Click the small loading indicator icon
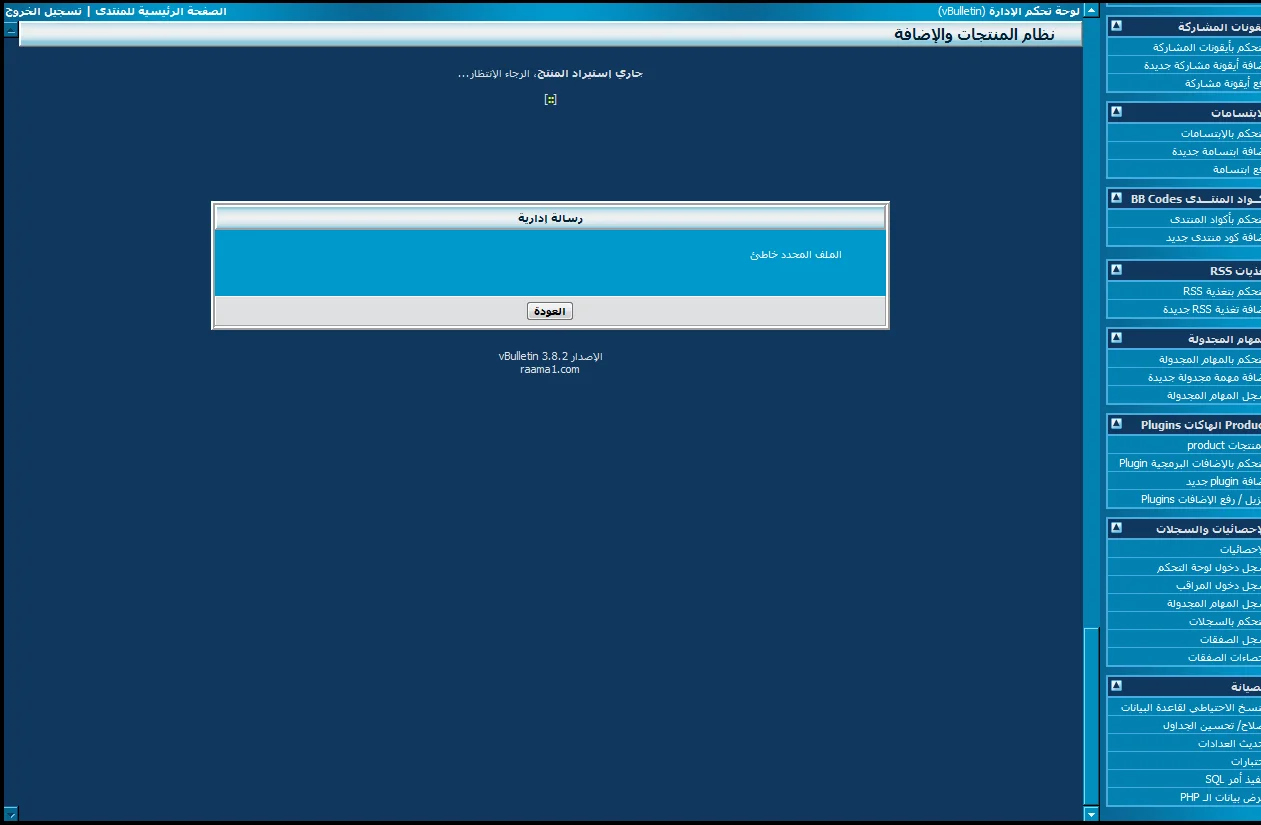Viewport: 1261px width, 825px height. pos(550,99)
